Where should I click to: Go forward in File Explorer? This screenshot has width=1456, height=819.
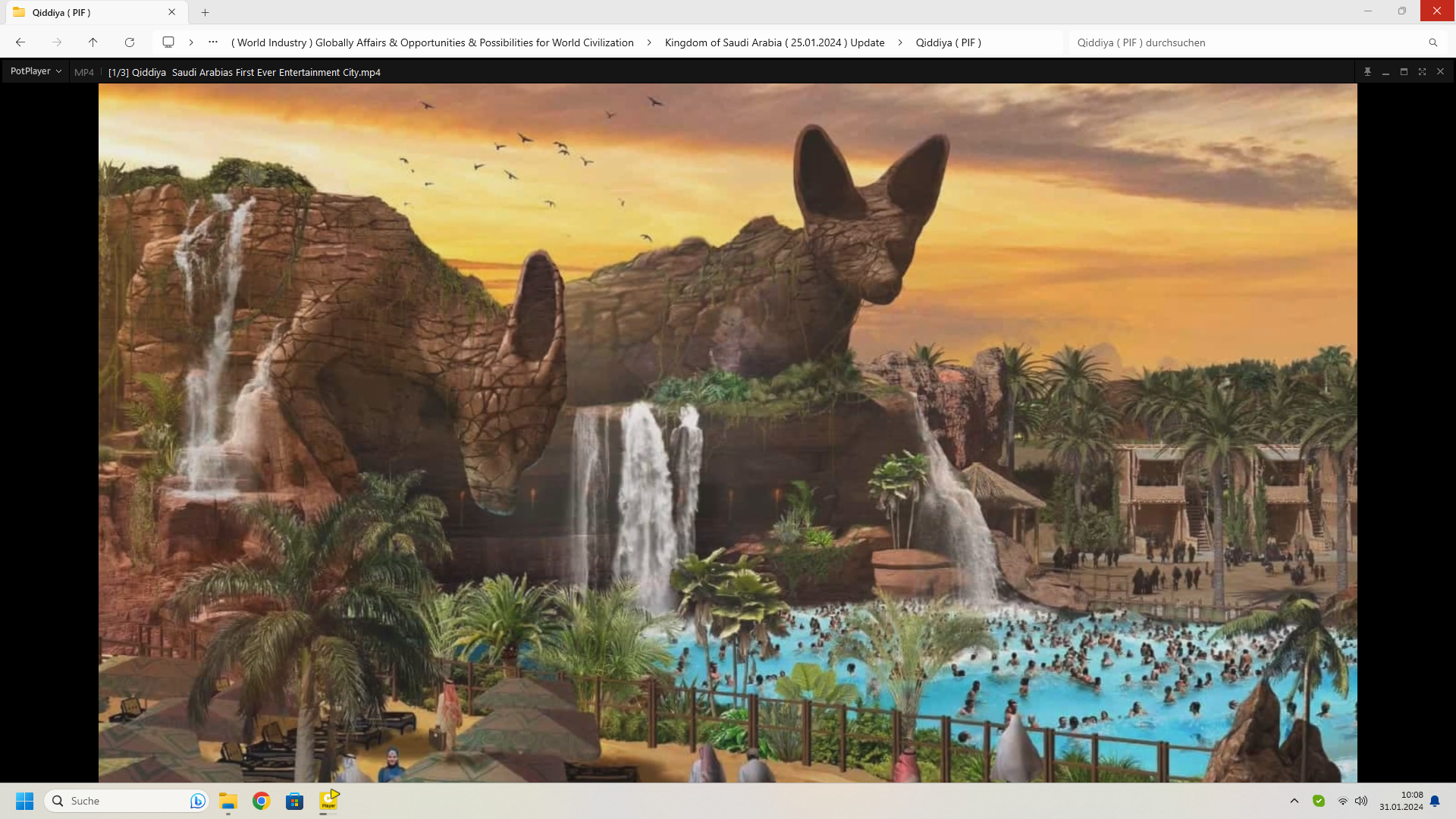(57, 42)
